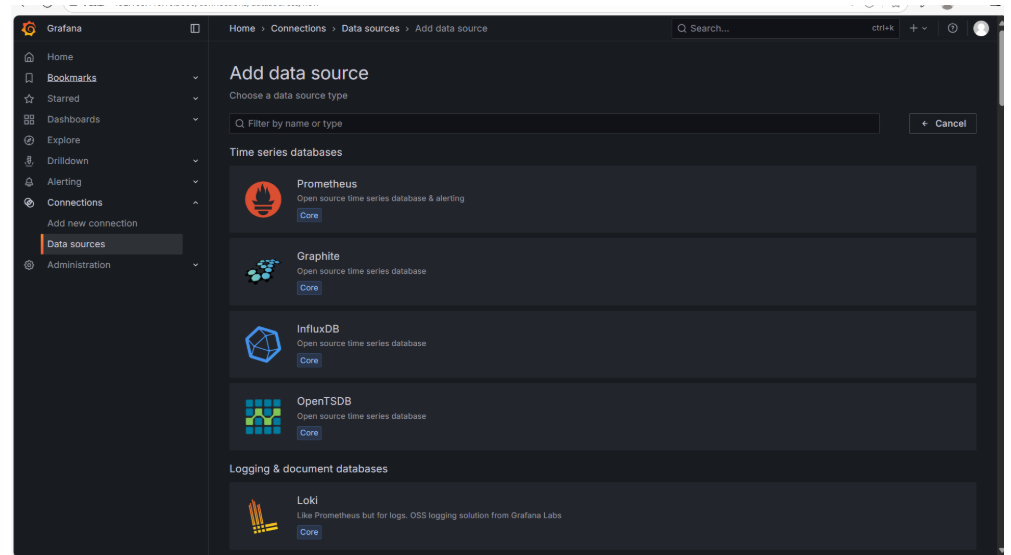The width and height of the screenshot is (1011, 555).
Task: Click the Core badge under OpenTSDB
Action: tap(309, 433)
